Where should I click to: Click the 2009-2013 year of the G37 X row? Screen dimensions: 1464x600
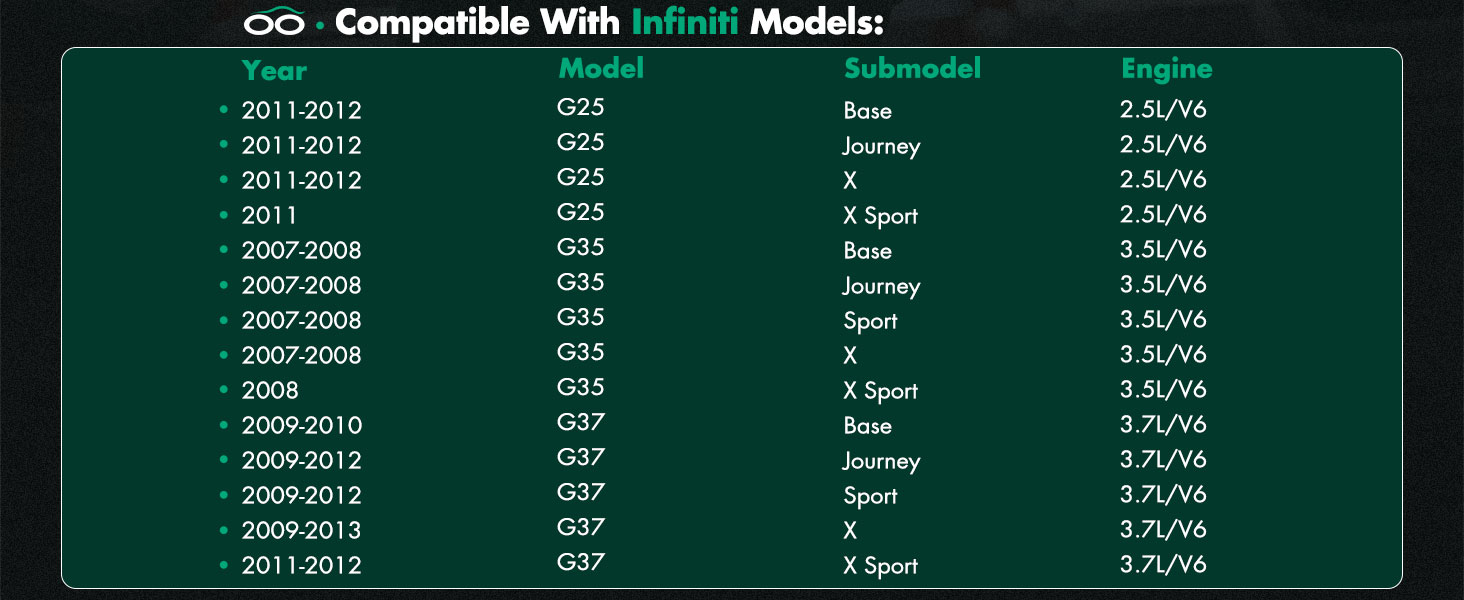coord(301,530)
